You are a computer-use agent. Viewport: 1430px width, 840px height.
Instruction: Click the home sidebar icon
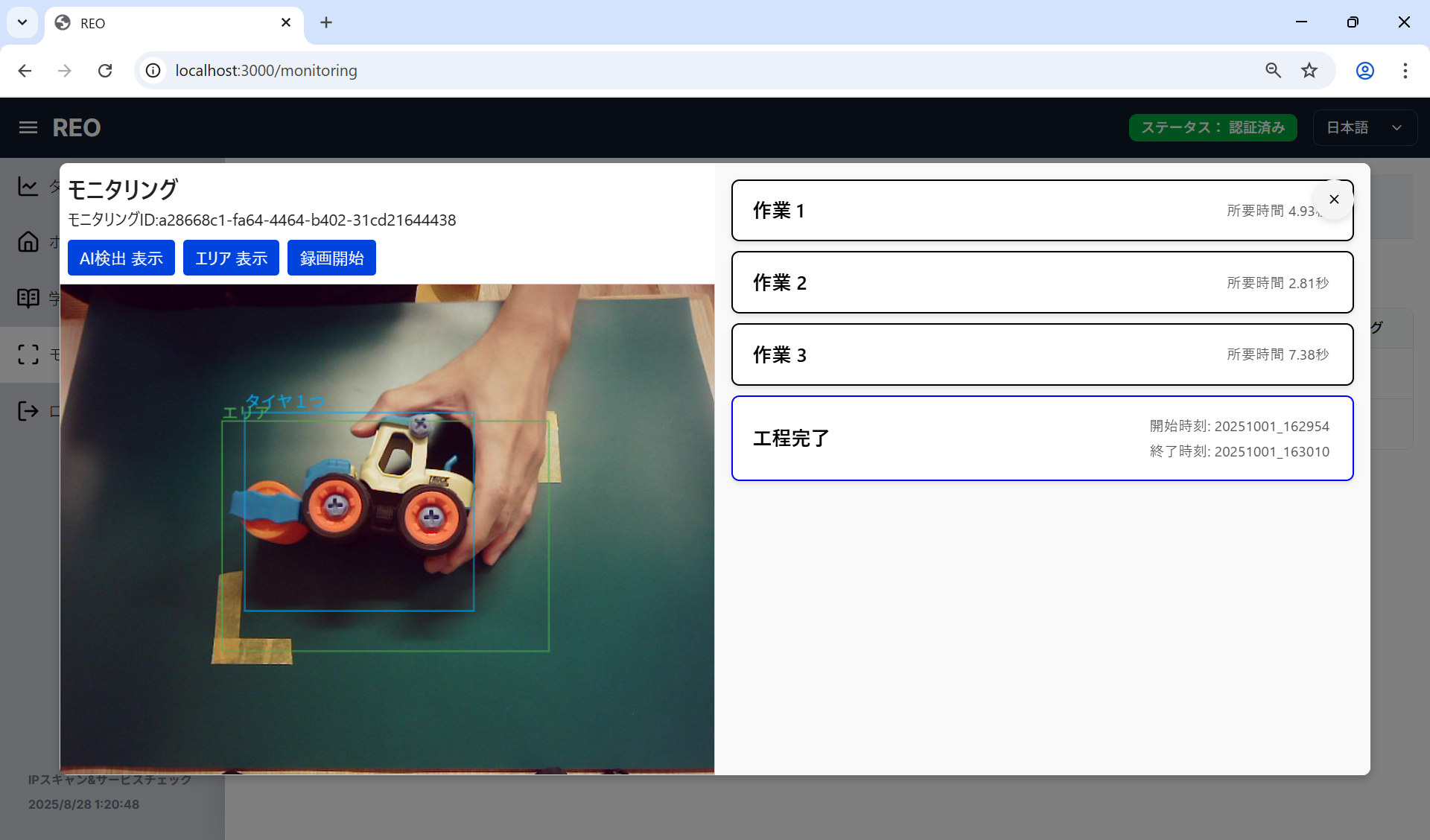(x=28, y=242)
